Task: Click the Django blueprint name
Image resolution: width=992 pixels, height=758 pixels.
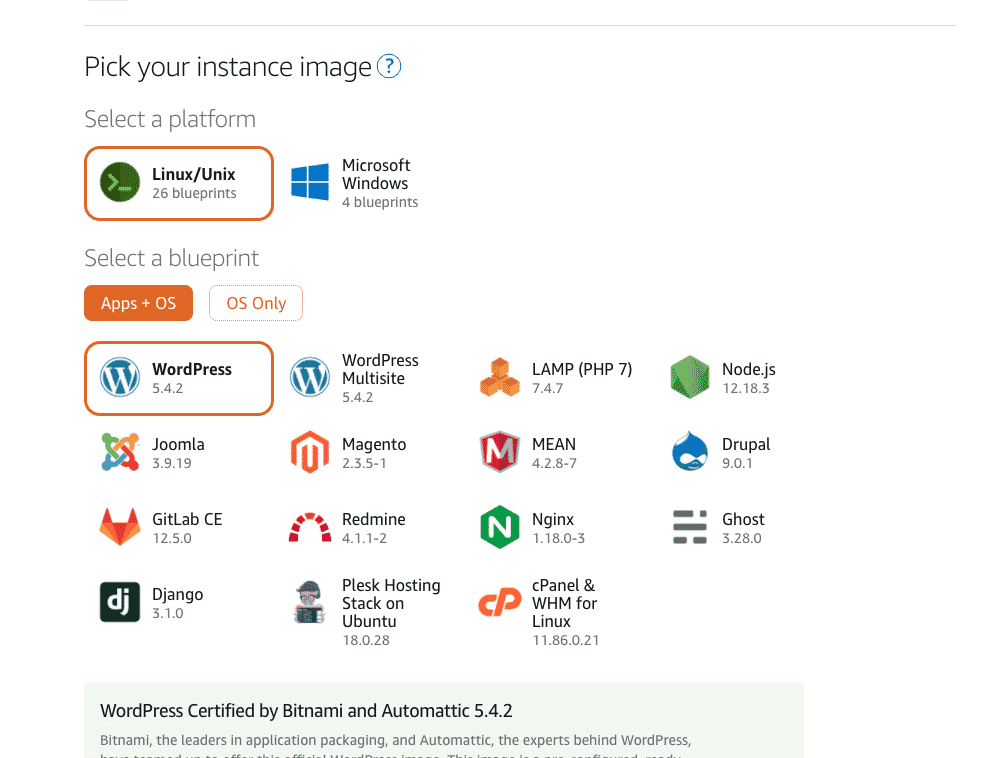Action: [x=178, y=594]
